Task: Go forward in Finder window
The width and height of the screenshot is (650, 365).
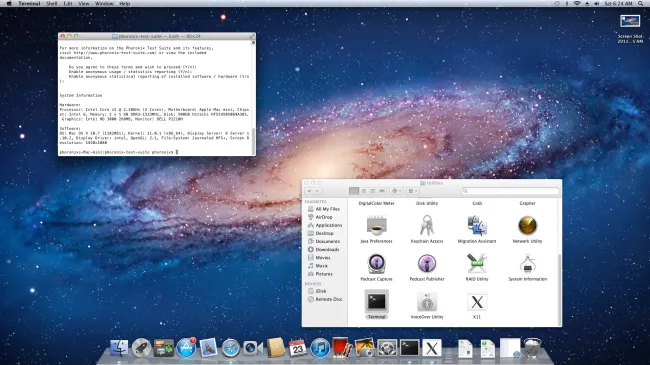Action: point(318,191)
